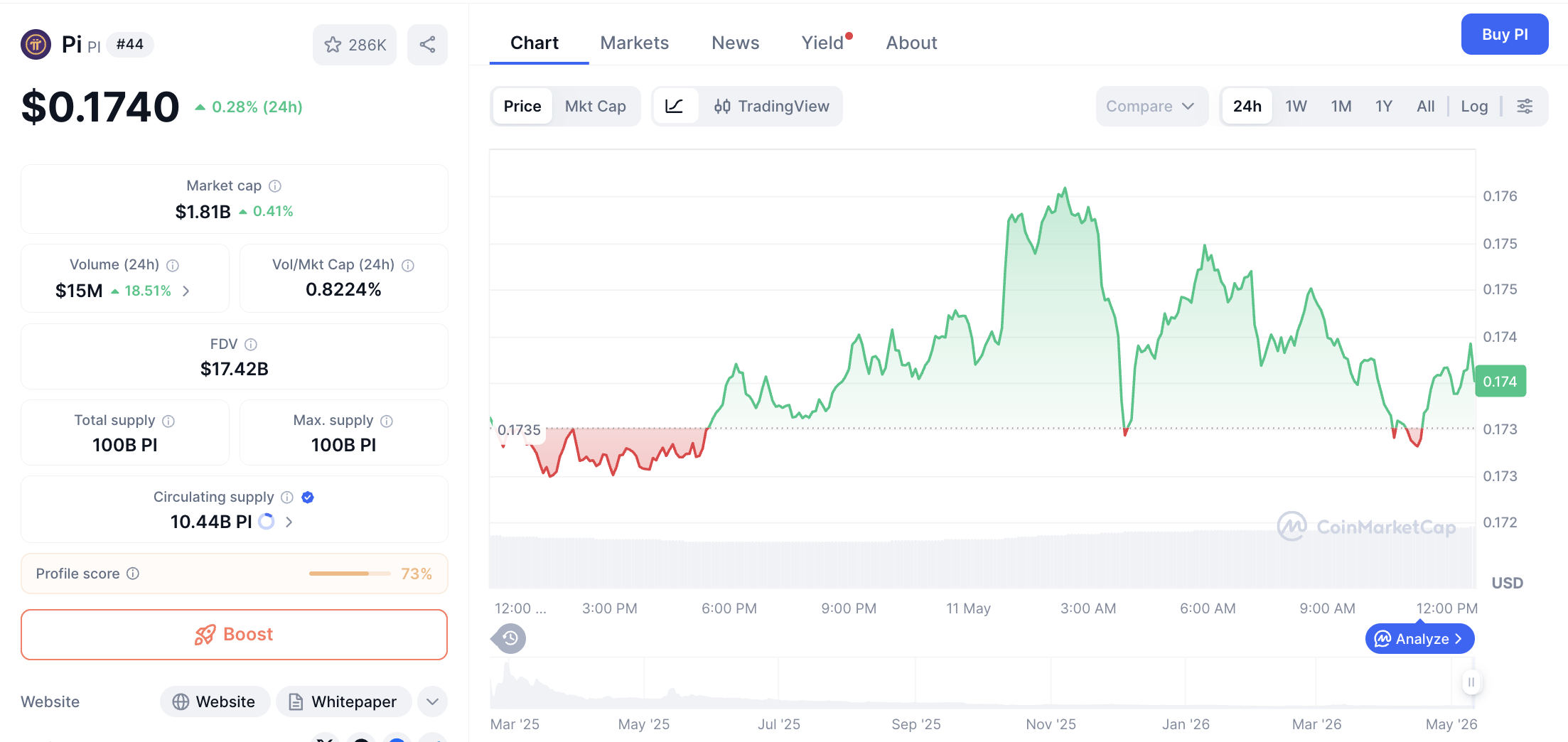Viewport: 1568px width, 742px height.
Task: Click the Profile score 73% bar
Action: click(x=350, y=574)
